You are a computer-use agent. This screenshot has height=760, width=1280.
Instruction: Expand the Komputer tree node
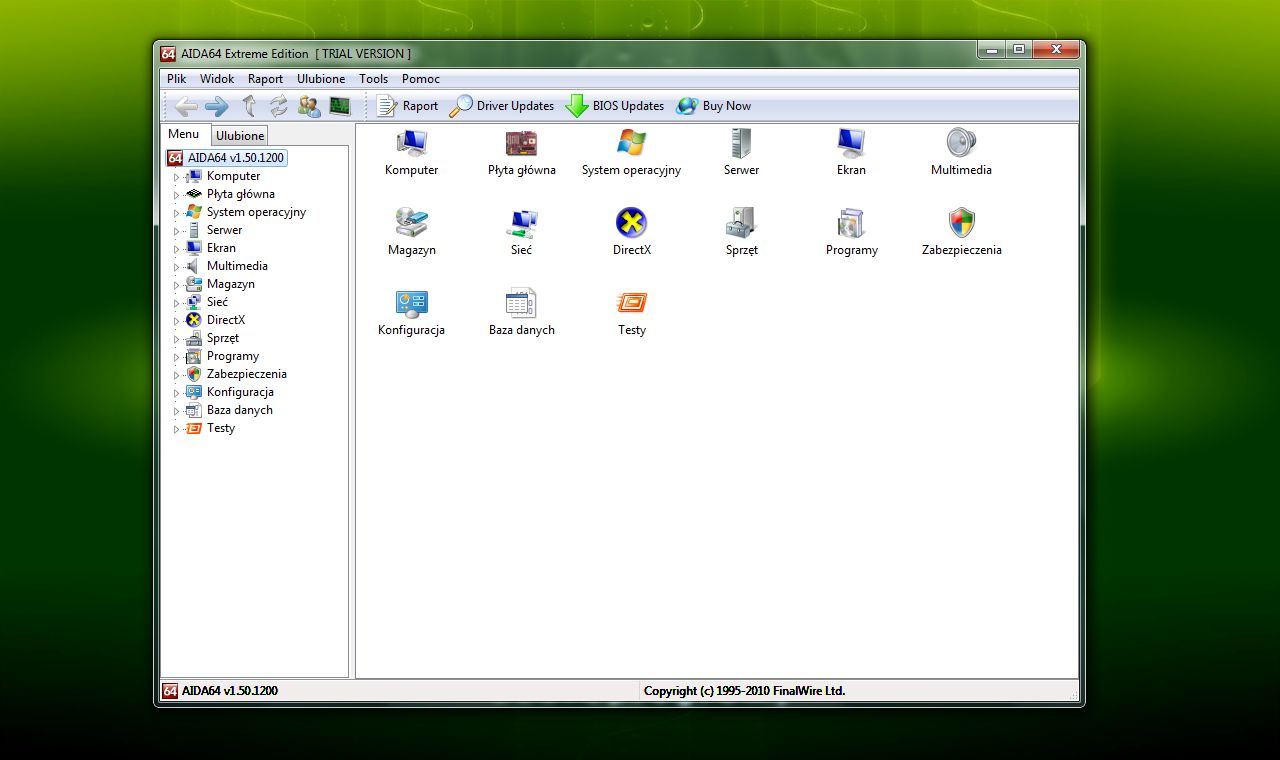[x=177, y=177]
